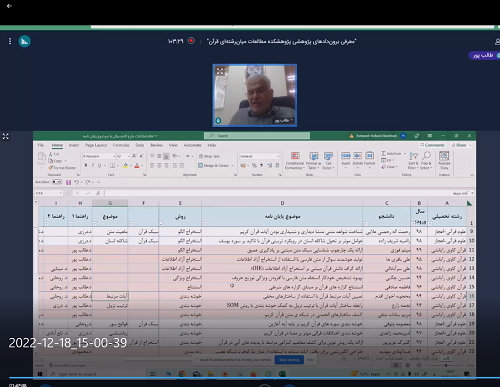Toggle Wrap Text for cells
Image resolution: width=500 pixels, height=387 pixels.
209,156
